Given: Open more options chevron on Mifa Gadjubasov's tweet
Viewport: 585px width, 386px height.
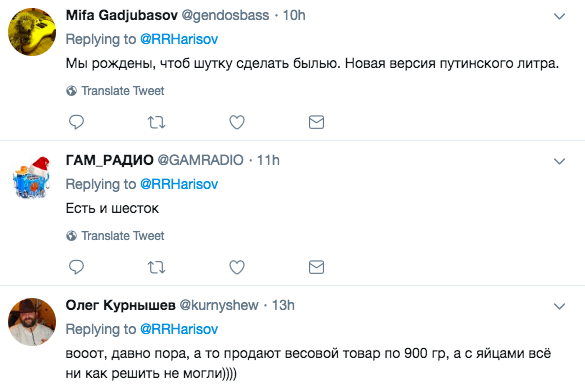Looking at the screenshot, I should pyautogui.click(x=559, y=16).
